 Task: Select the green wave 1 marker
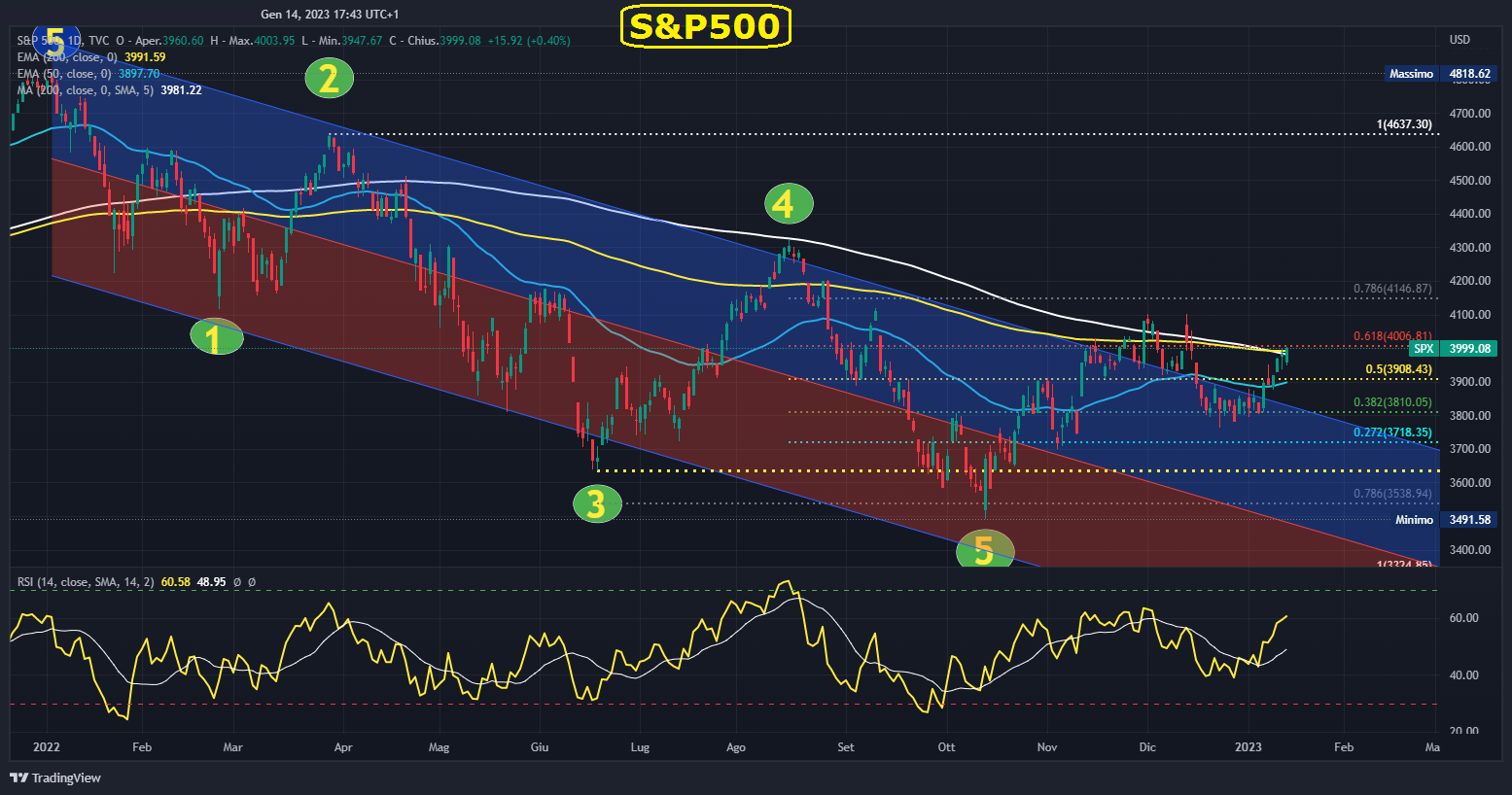217,336
